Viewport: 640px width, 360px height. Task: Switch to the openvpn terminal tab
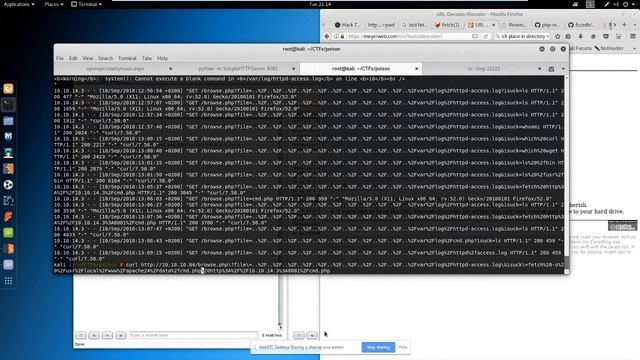pos(115,69)
